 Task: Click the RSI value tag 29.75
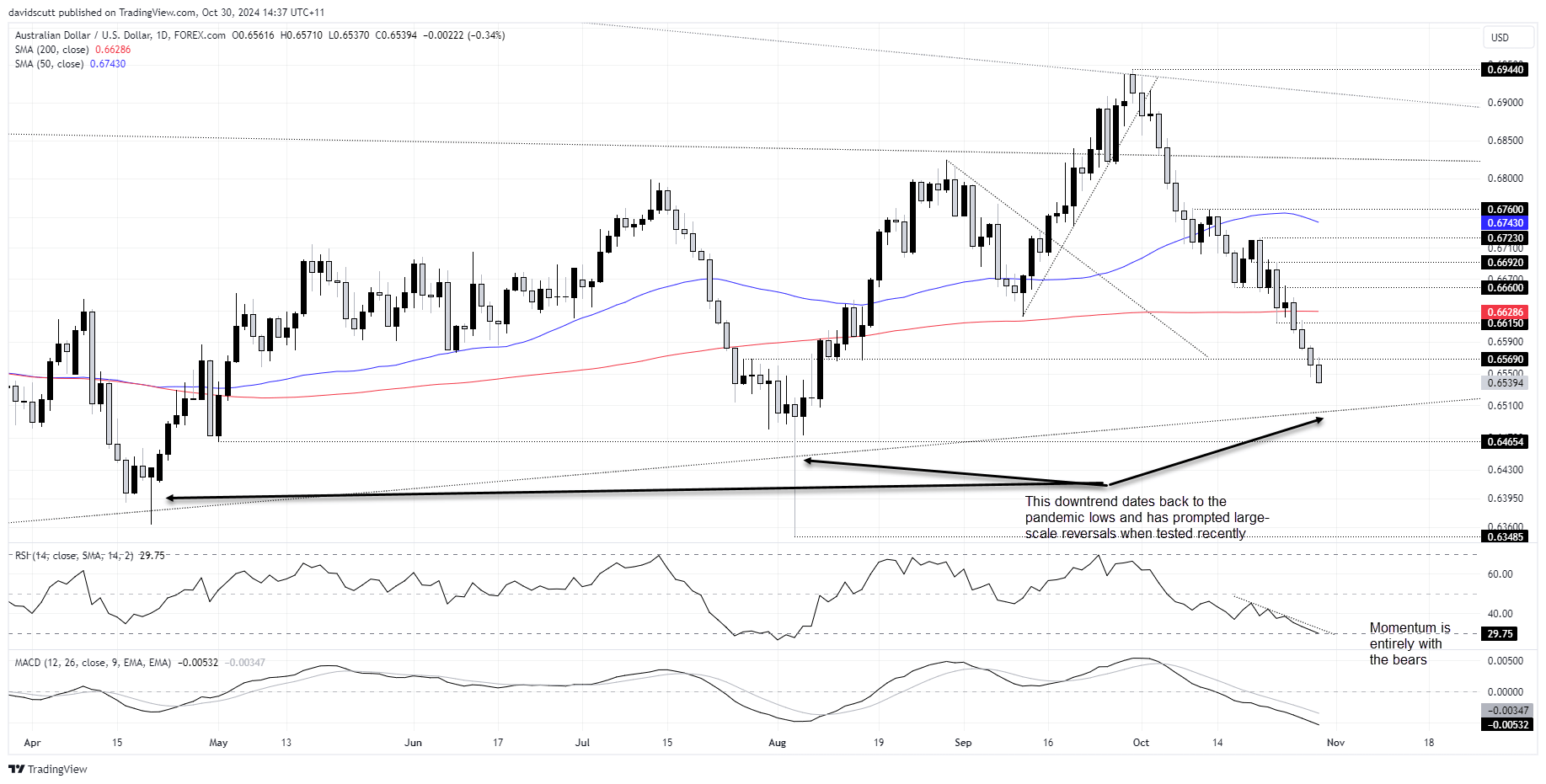[x=1500, y=634]
